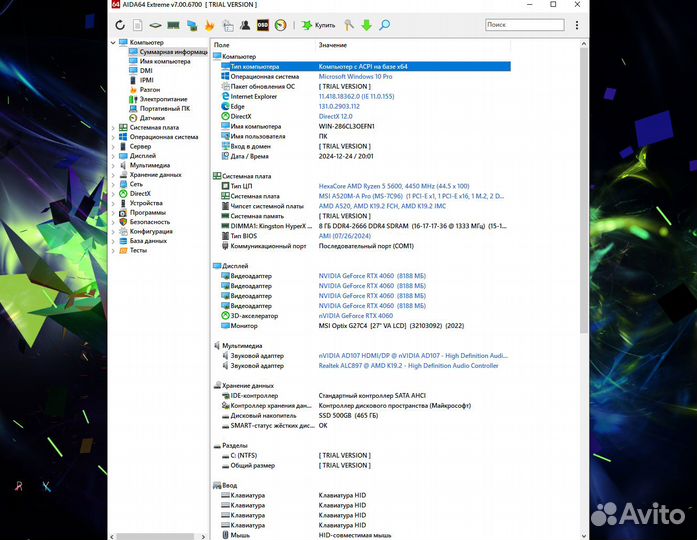The height and width of the screenshot is (540, 697).
Task: Expand the Мультимедиа tree node
Action: click(113, 165)
